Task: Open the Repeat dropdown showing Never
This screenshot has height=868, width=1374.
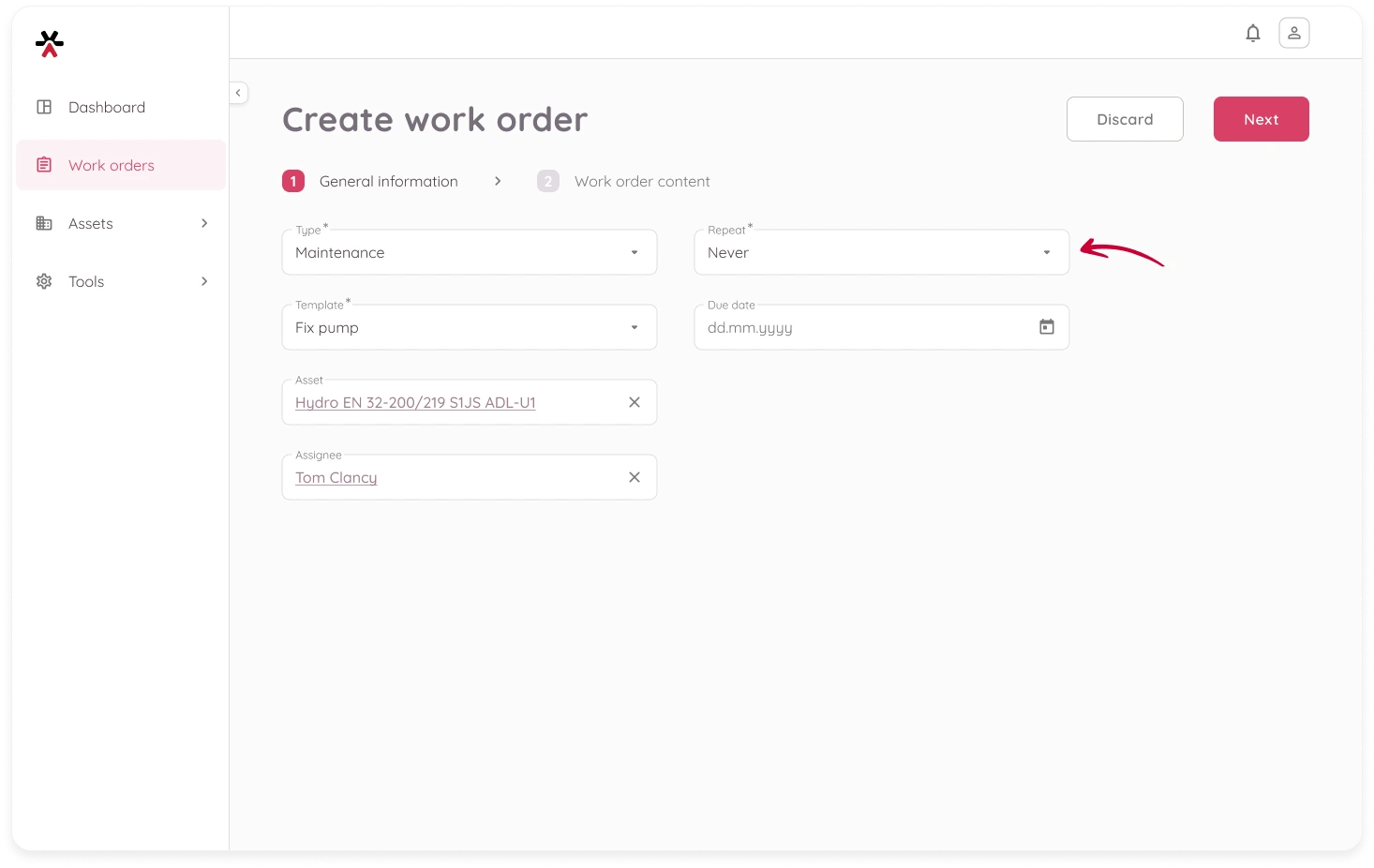Action: (881, 253)
